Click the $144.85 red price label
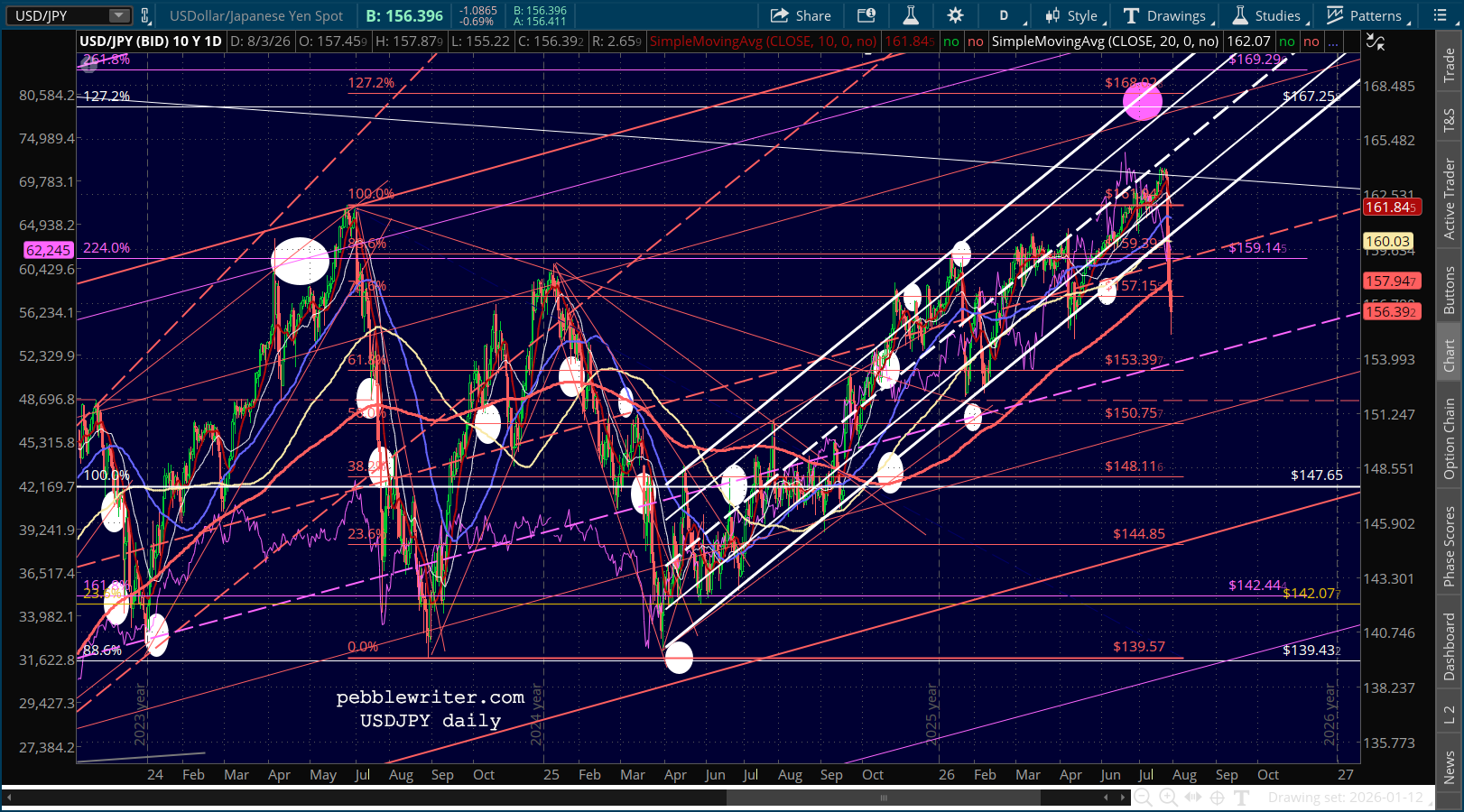The width and height of the screenshot is (1464, 812). [1139, 533]
